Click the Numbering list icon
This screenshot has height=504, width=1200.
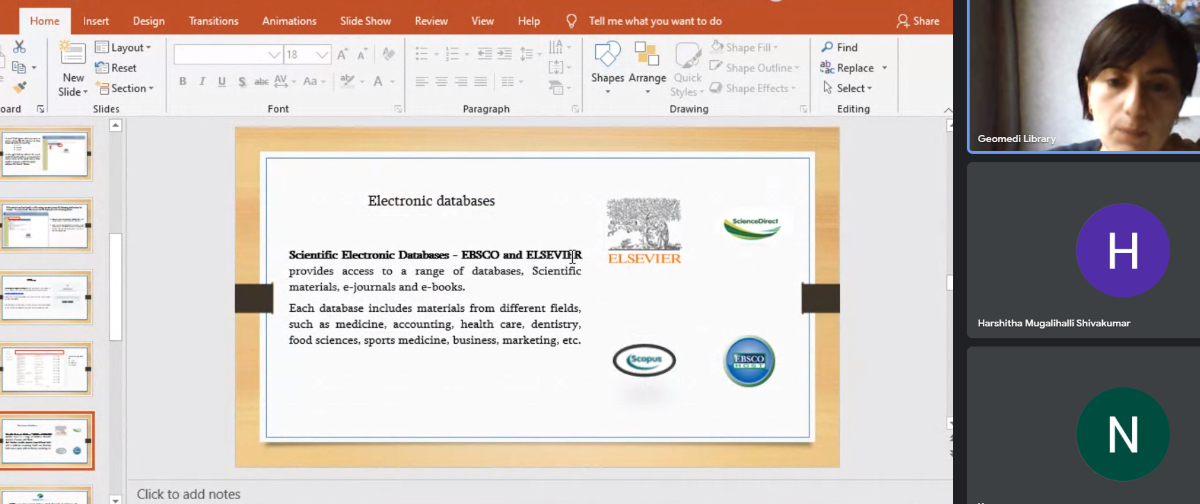point(451,54)
